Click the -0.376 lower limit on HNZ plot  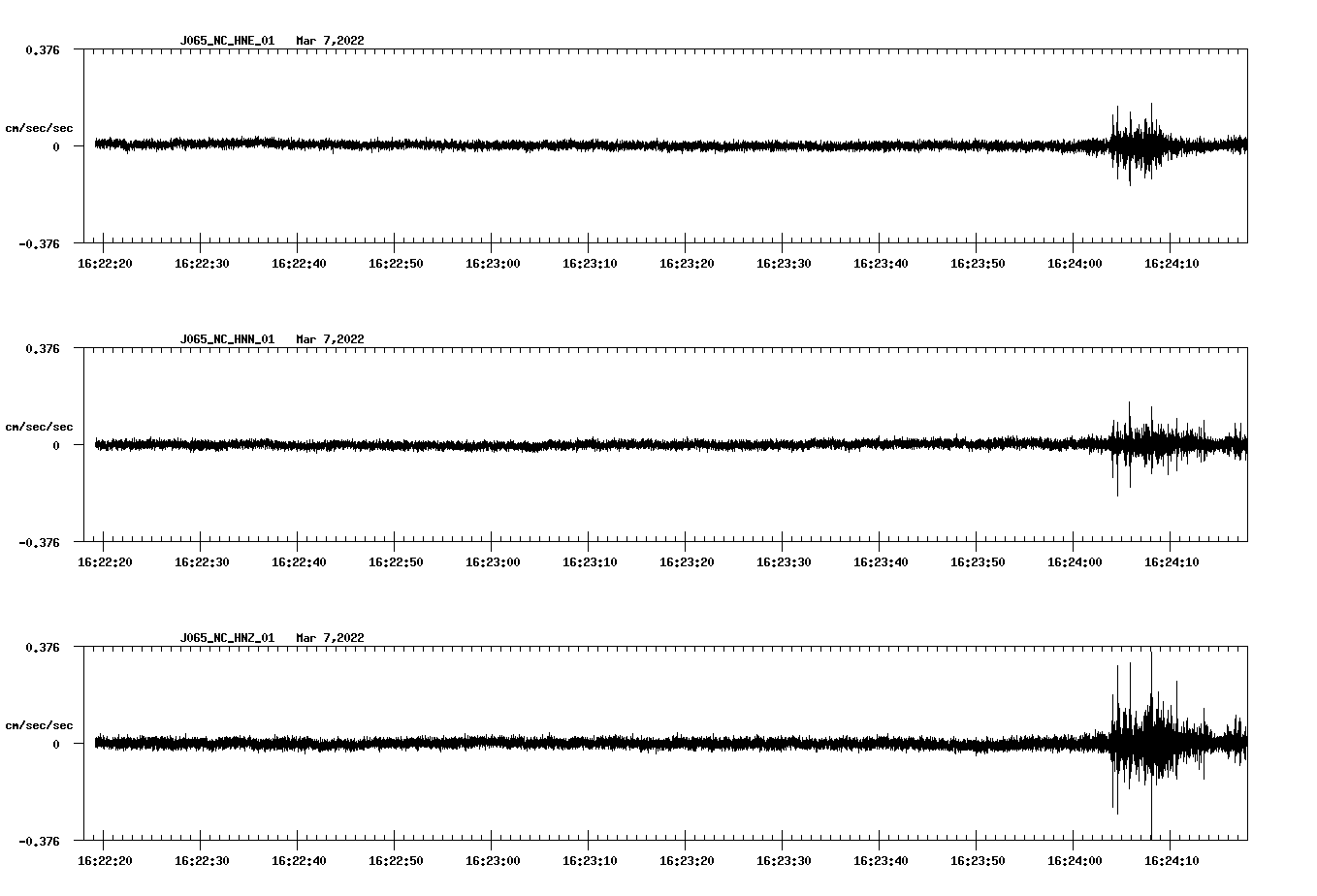pos(39,841)
